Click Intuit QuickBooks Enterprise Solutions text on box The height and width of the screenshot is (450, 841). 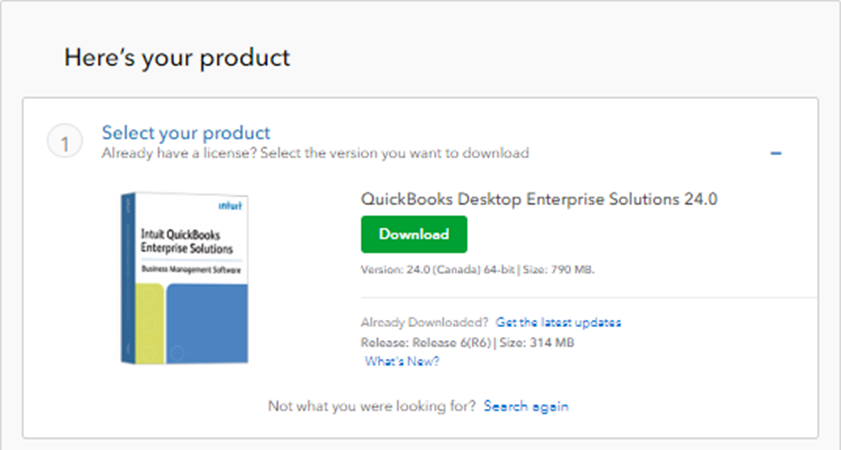[187, 241]
